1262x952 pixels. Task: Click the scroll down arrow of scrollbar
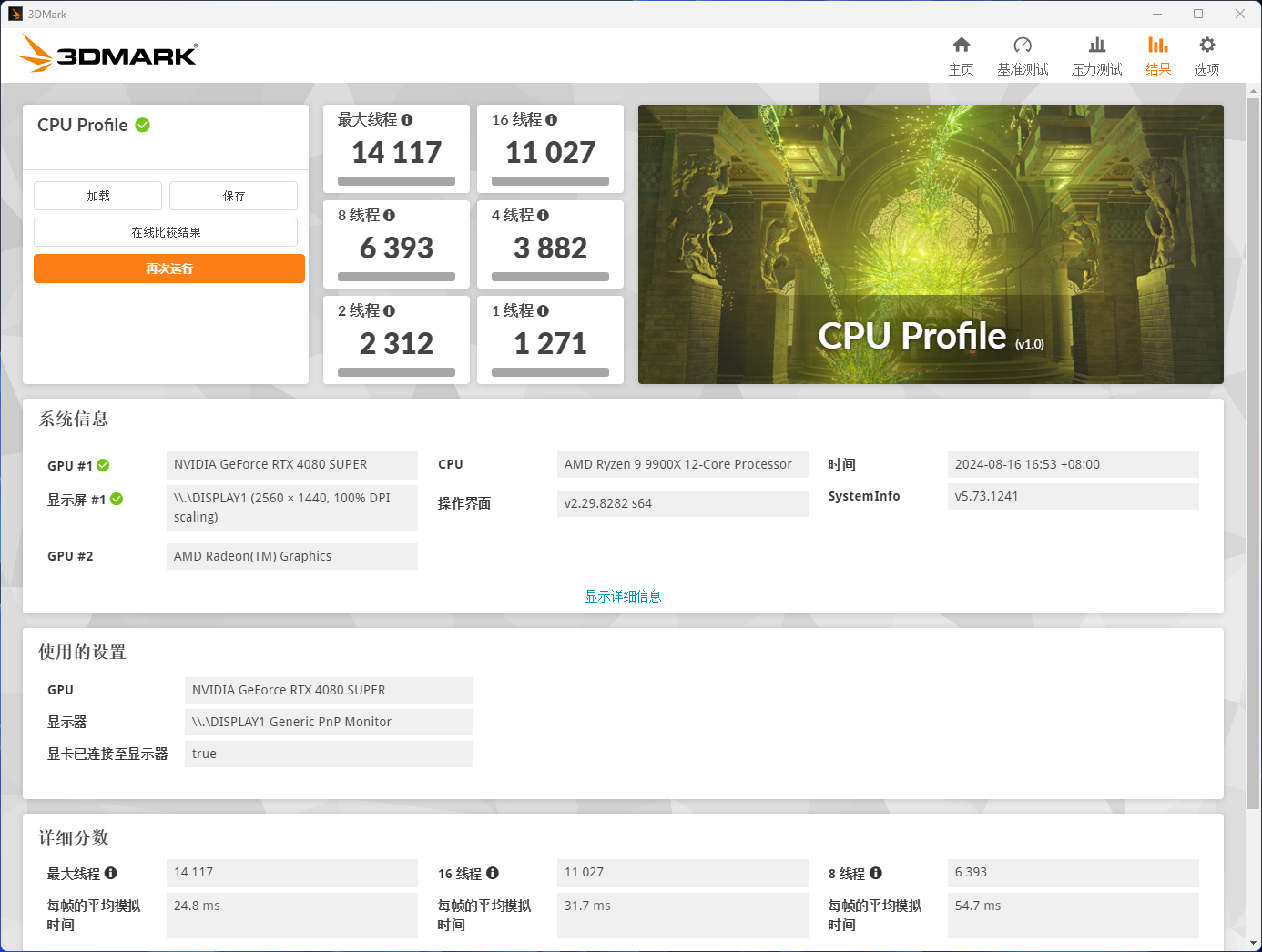(1253, 943)
